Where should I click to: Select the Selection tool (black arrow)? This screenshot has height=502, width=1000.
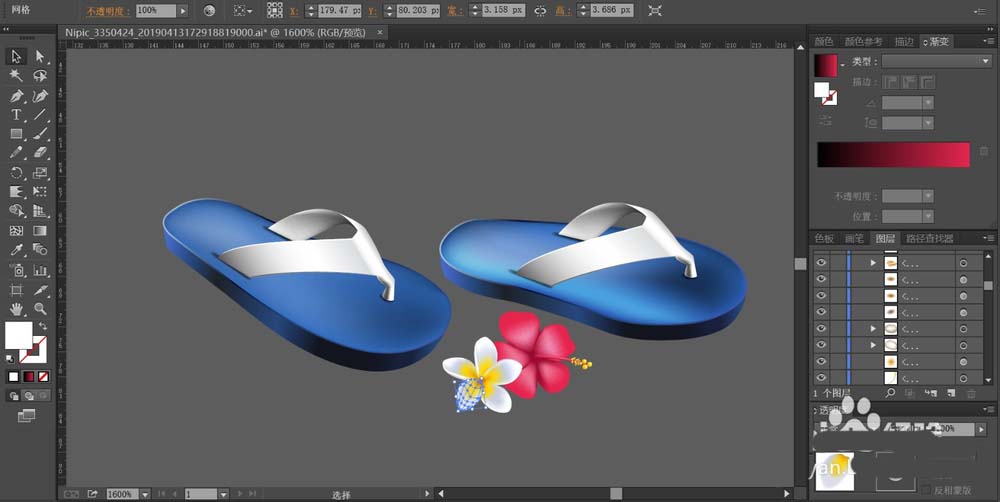[16, 56]
